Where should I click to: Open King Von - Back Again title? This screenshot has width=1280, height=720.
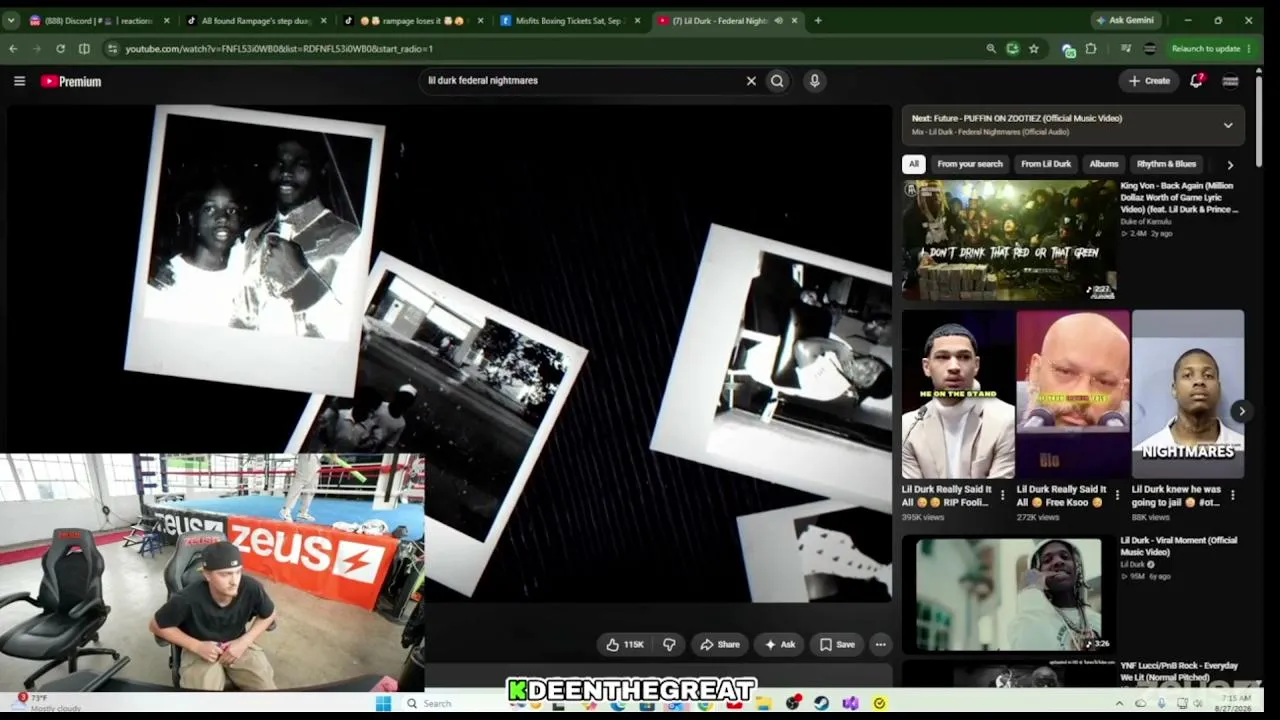click(1180, 198)
